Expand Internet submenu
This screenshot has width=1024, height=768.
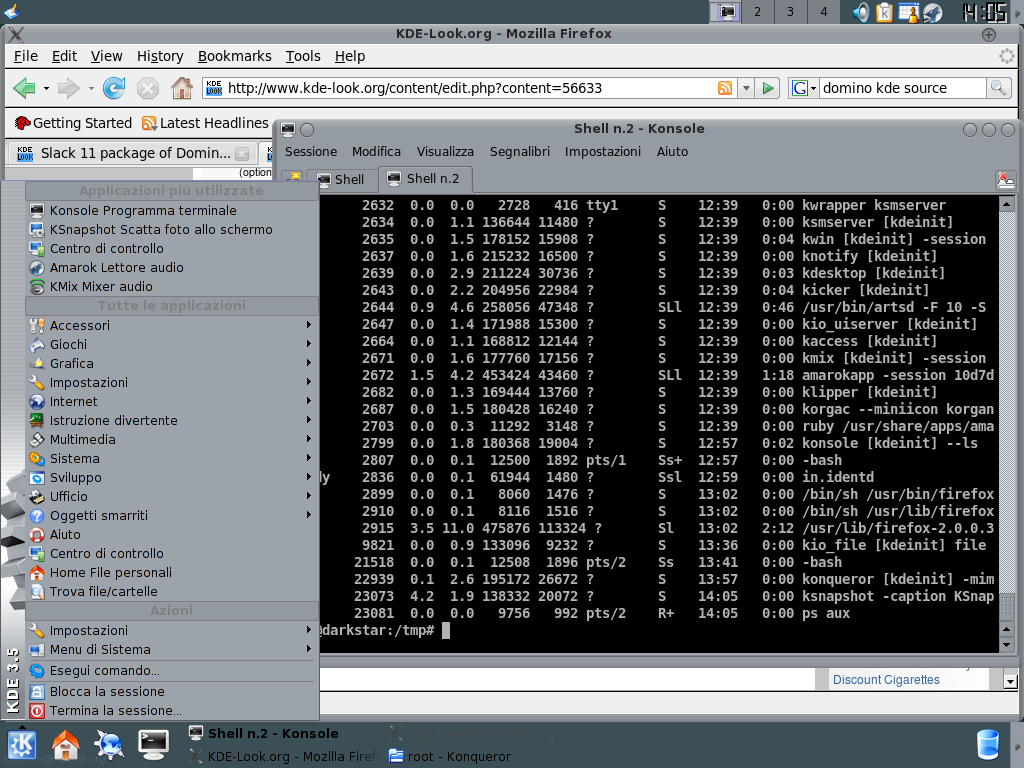coord(172,401)
